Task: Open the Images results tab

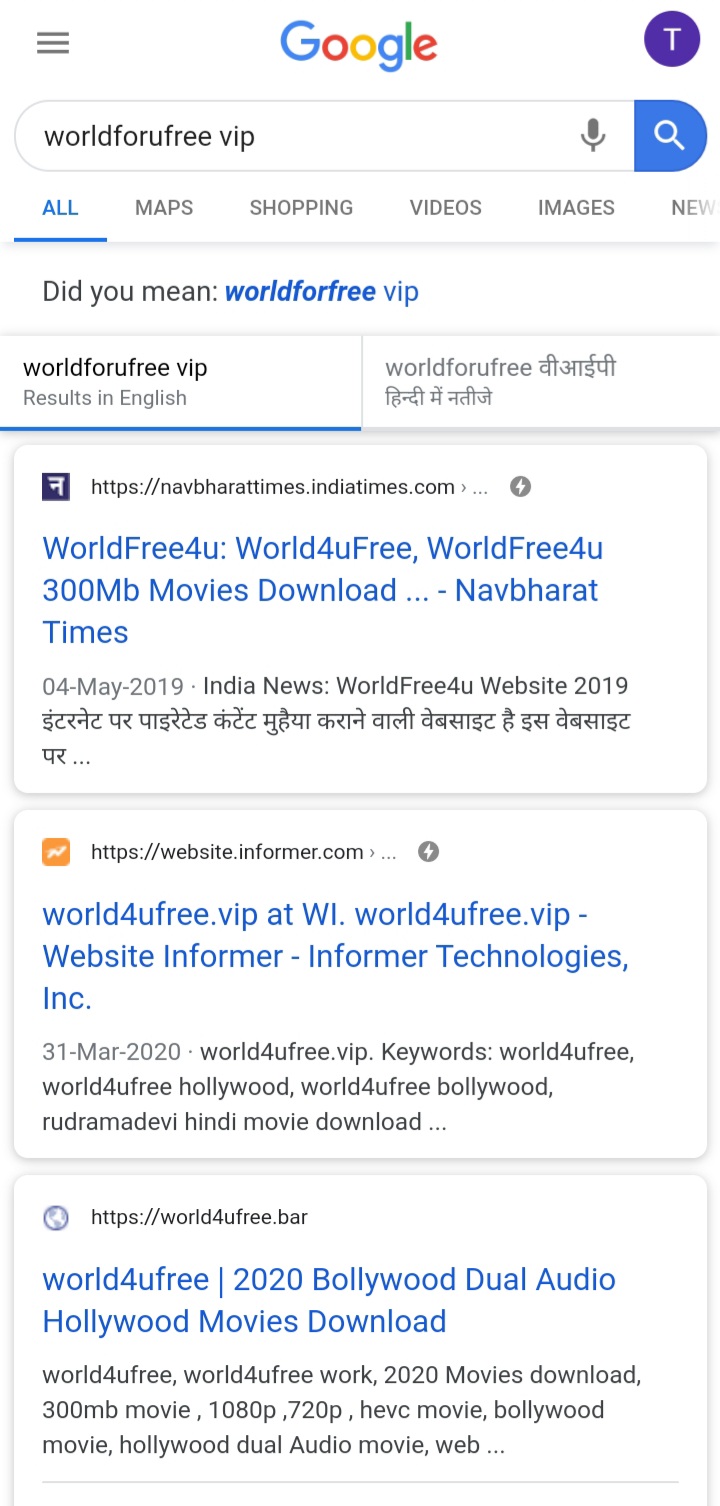Action: (576, 208)
